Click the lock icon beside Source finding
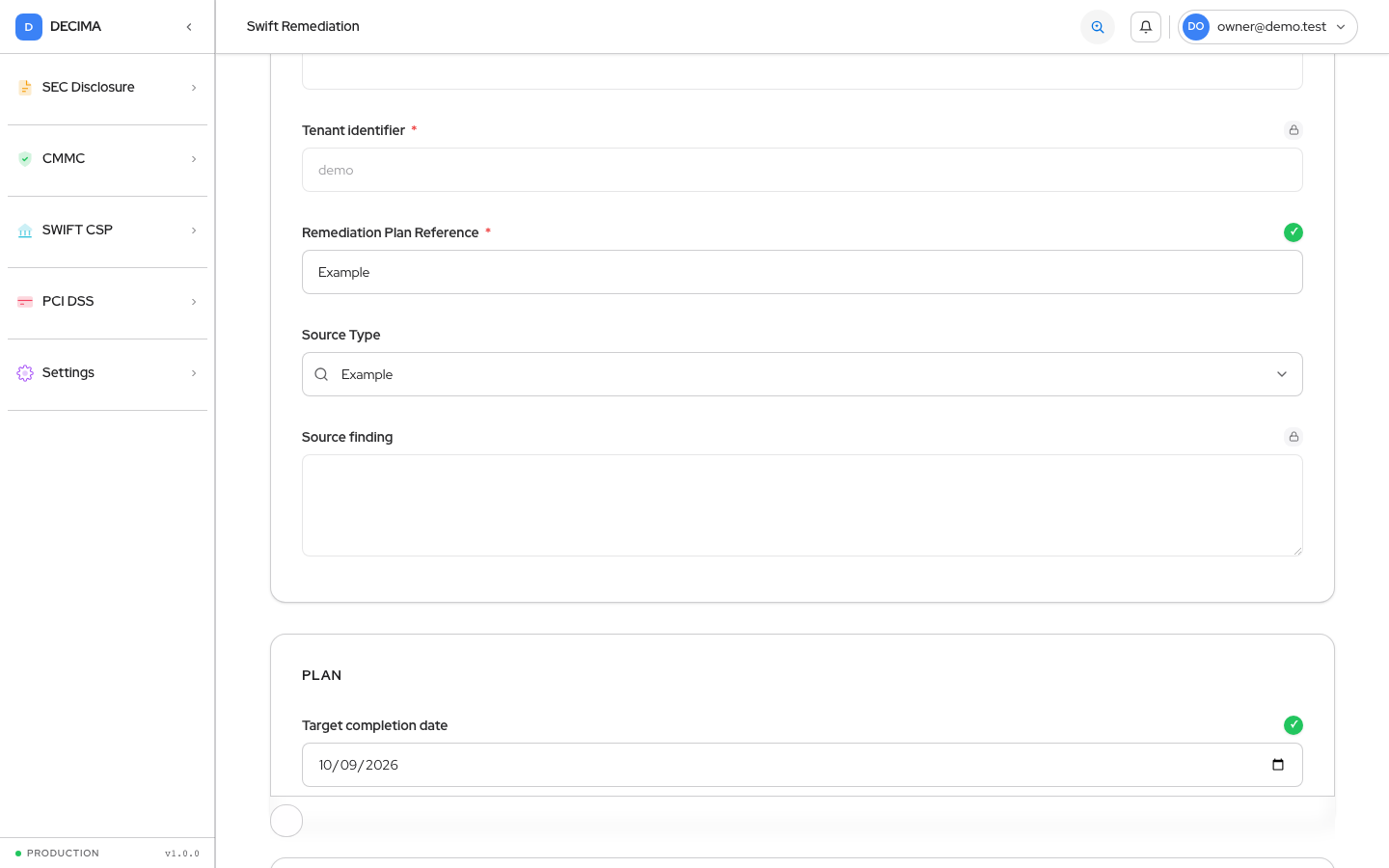 (x=1294, y=437)
